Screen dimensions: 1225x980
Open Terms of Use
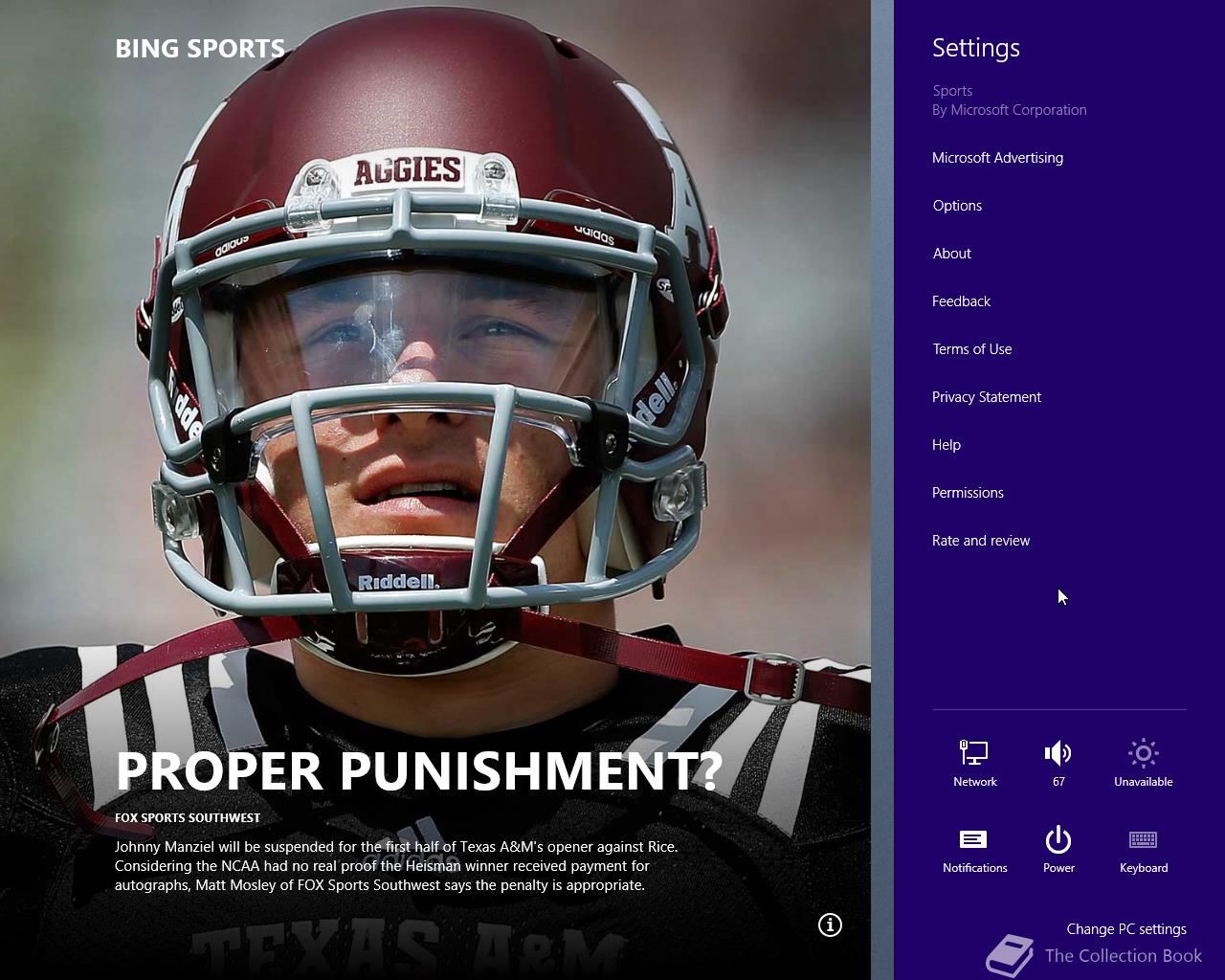pyautogui.click(x=971, y=349)
